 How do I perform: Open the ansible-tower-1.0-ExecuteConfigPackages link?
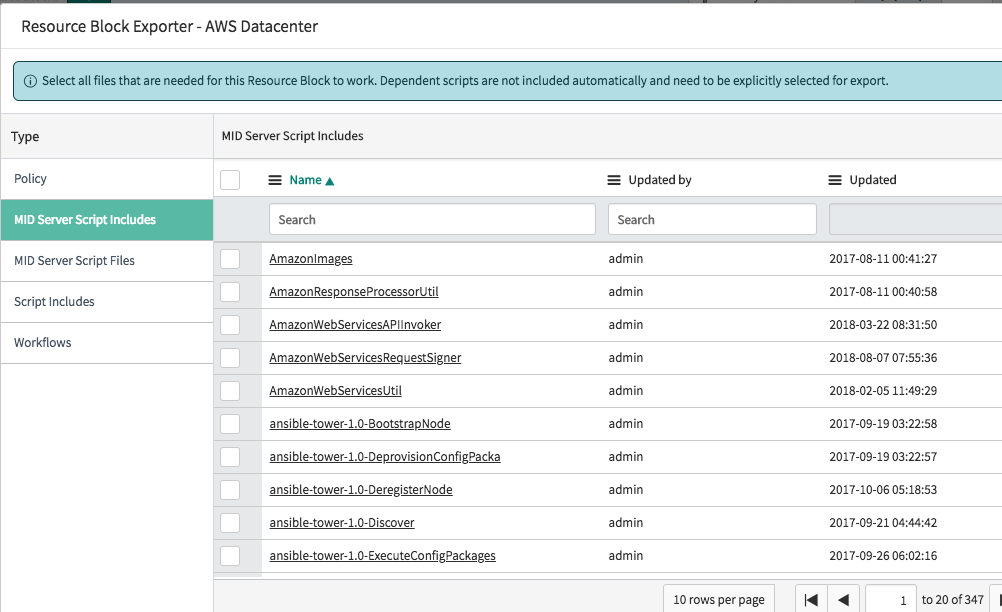382,556
